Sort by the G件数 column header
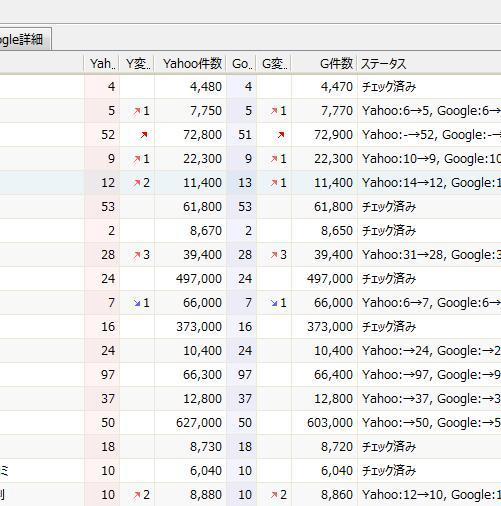501x506 pixels. coord(324,63)
